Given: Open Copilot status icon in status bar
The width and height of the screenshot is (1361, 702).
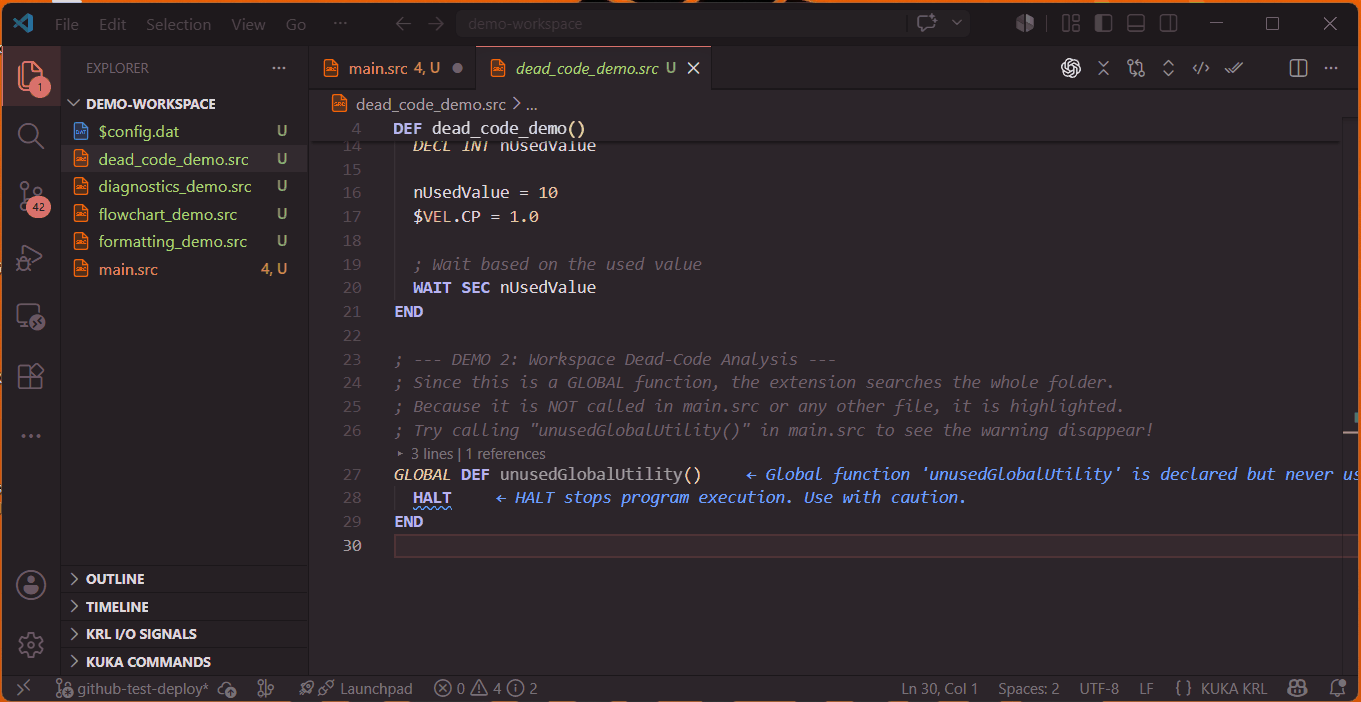Looking at the screenshot, I should (x=1298, y=688).
